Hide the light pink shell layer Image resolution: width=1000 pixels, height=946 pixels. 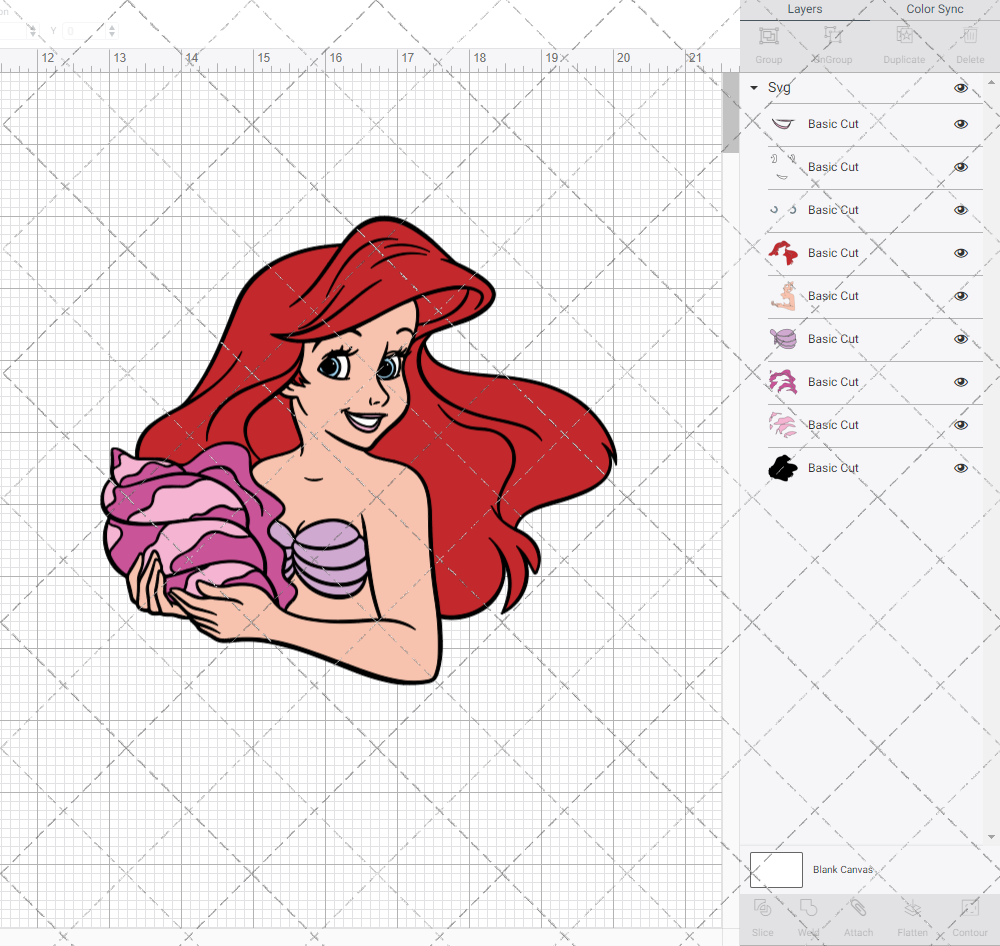tap(960, 425)
